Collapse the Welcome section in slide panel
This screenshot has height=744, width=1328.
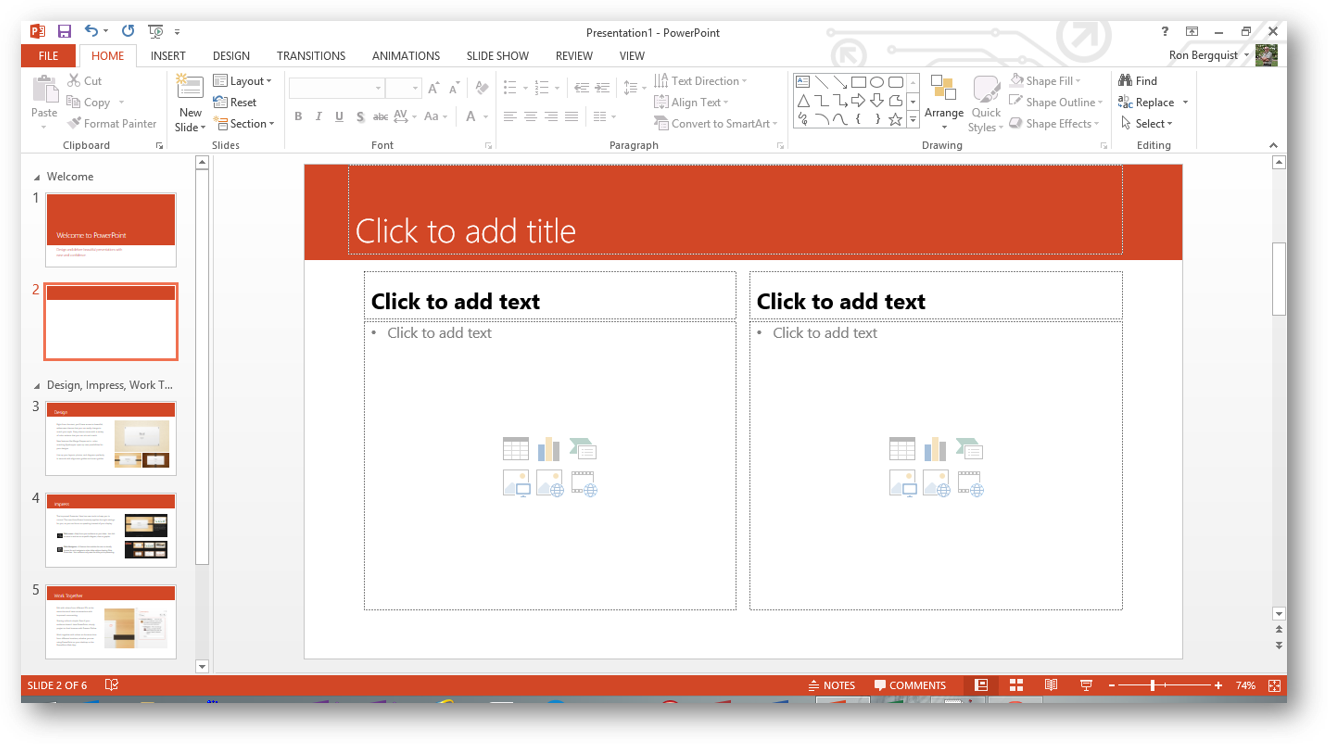coord(38,177)
